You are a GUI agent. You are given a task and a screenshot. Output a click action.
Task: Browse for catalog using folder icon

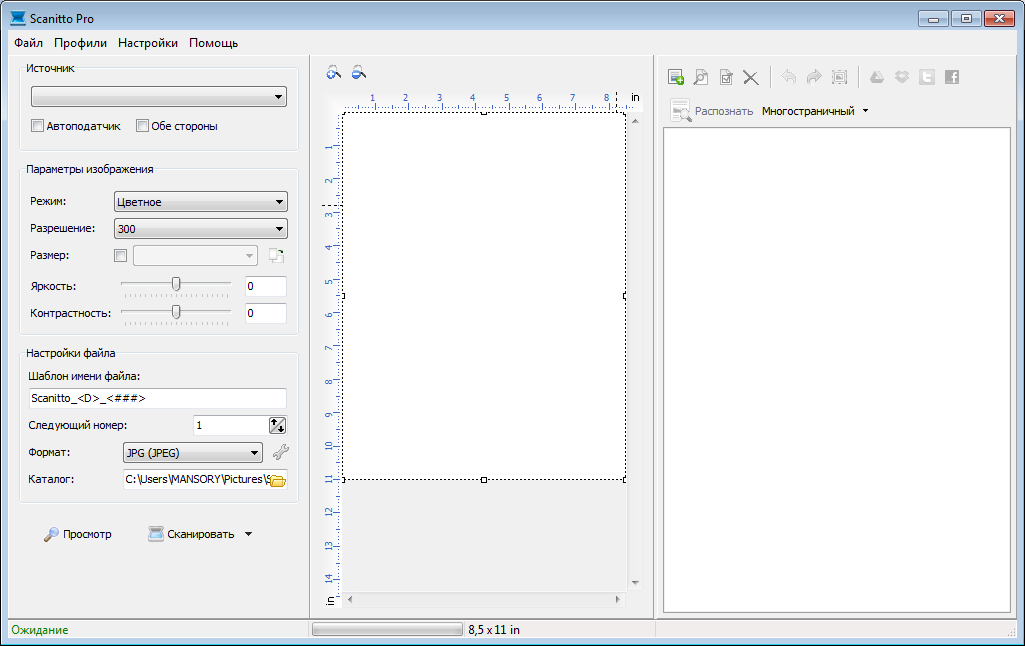click(x=277, y=480)
